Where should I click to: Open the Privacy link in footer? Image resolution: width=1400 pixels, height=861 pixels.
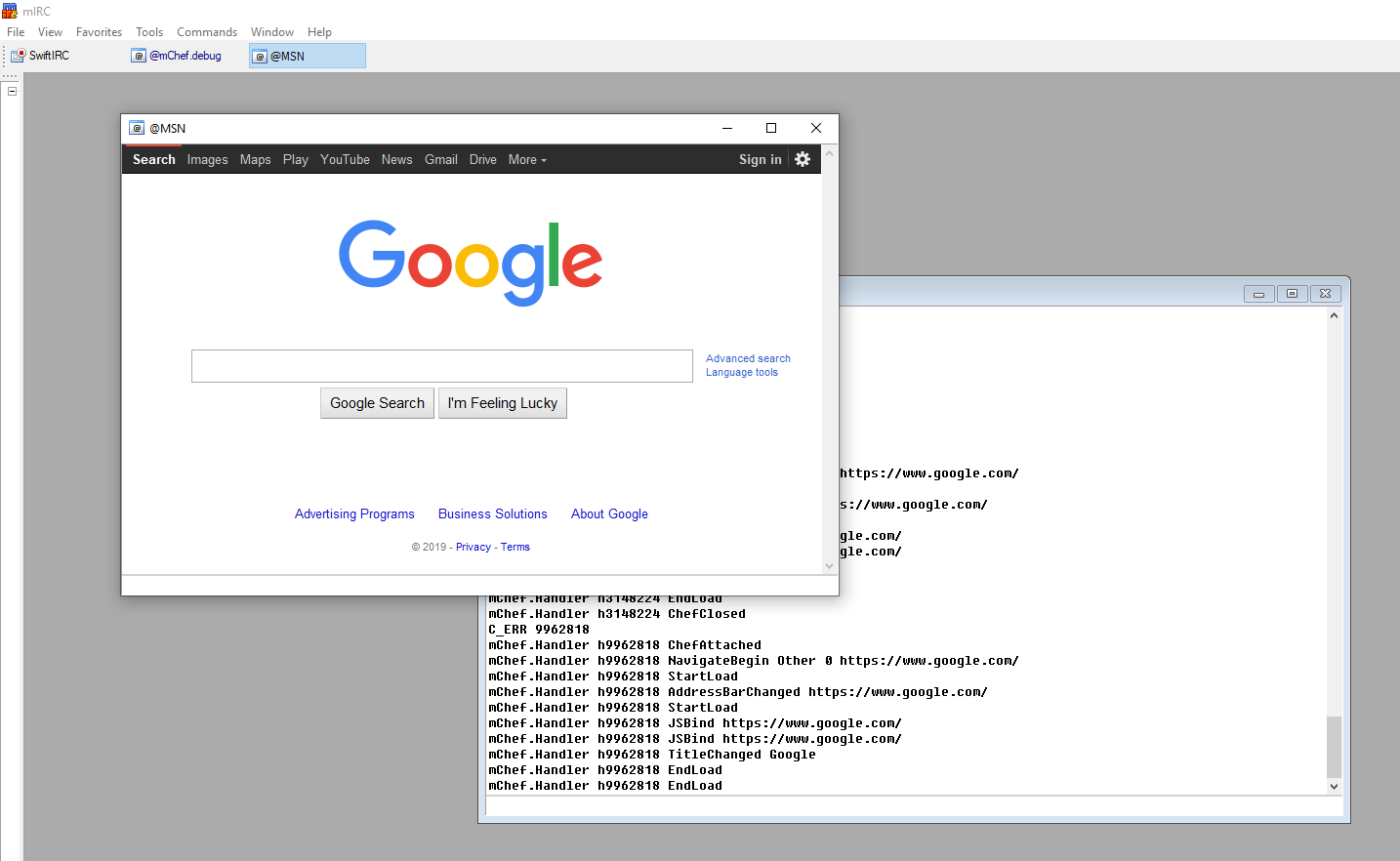[x=474, y=547]
